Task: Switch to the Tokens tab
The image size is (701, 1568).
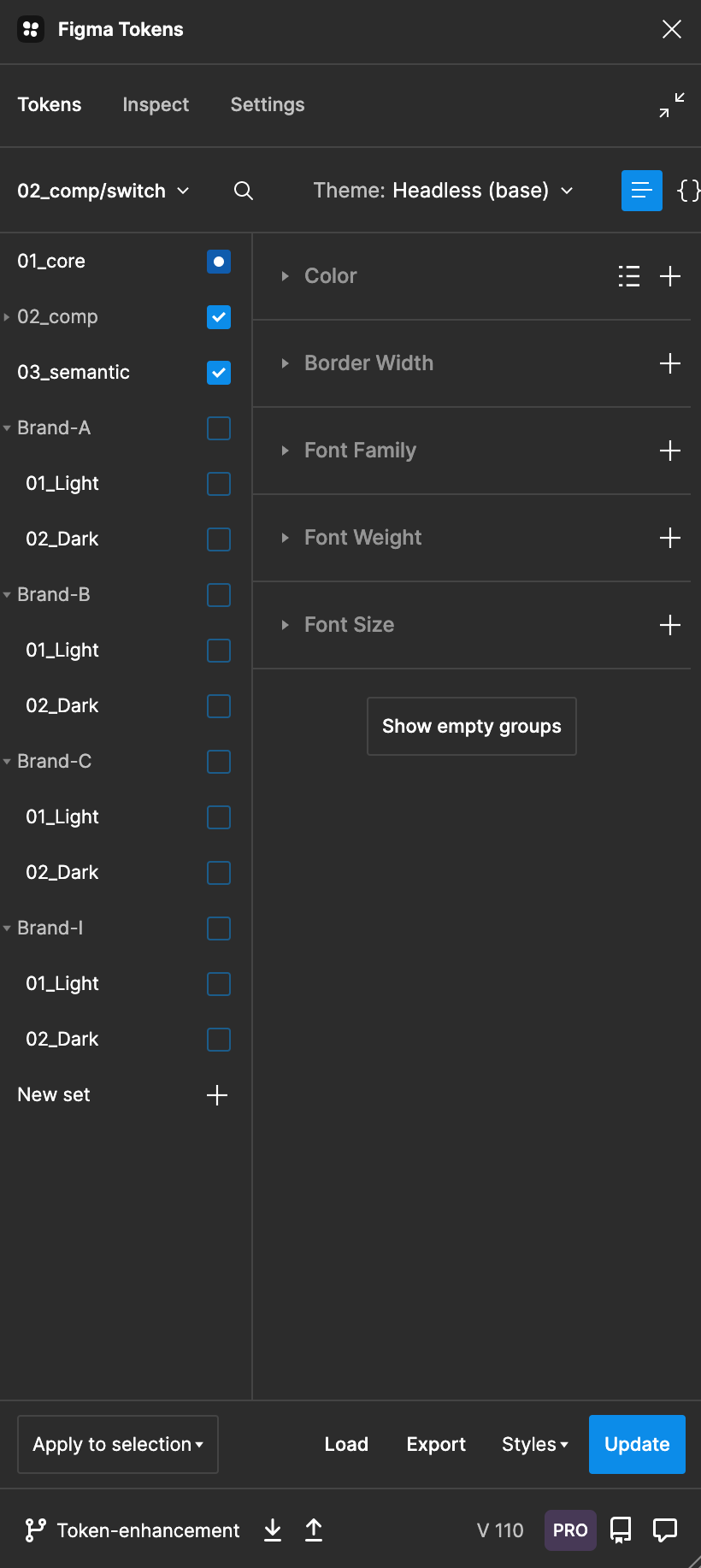Action: [x=50, y=105]
